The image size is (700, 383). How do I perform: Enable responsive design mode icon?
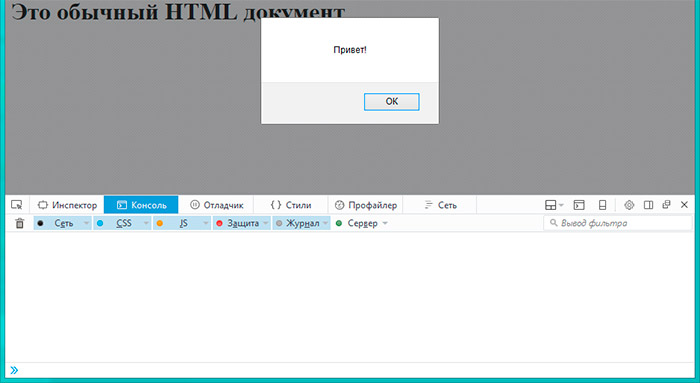tap(602, 205)
